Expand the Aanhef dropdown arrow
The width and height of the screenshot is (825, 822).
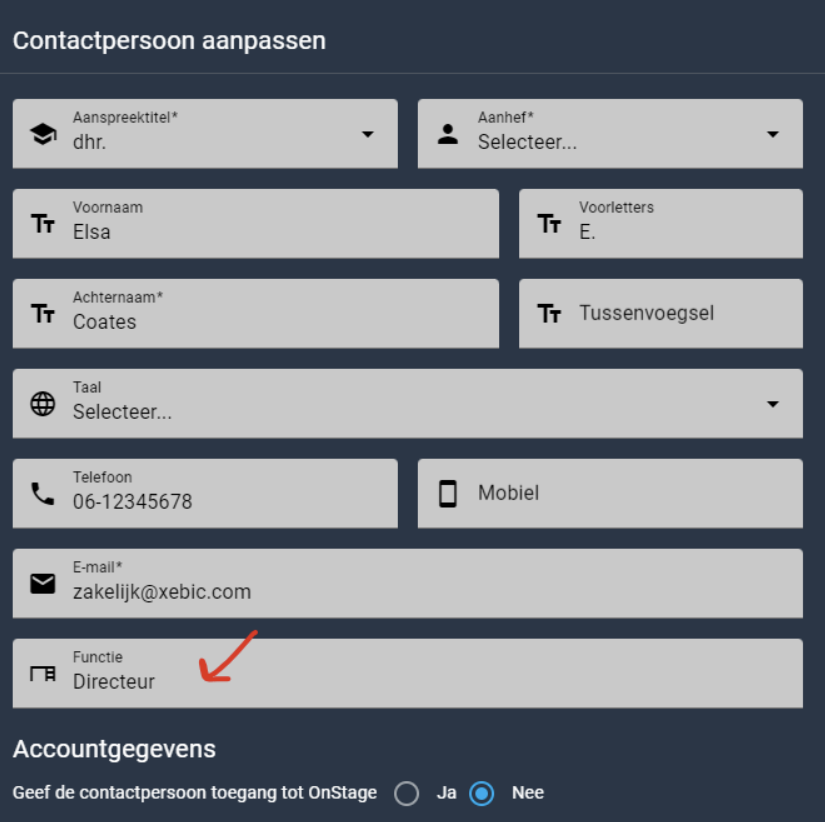pos(772,134)
